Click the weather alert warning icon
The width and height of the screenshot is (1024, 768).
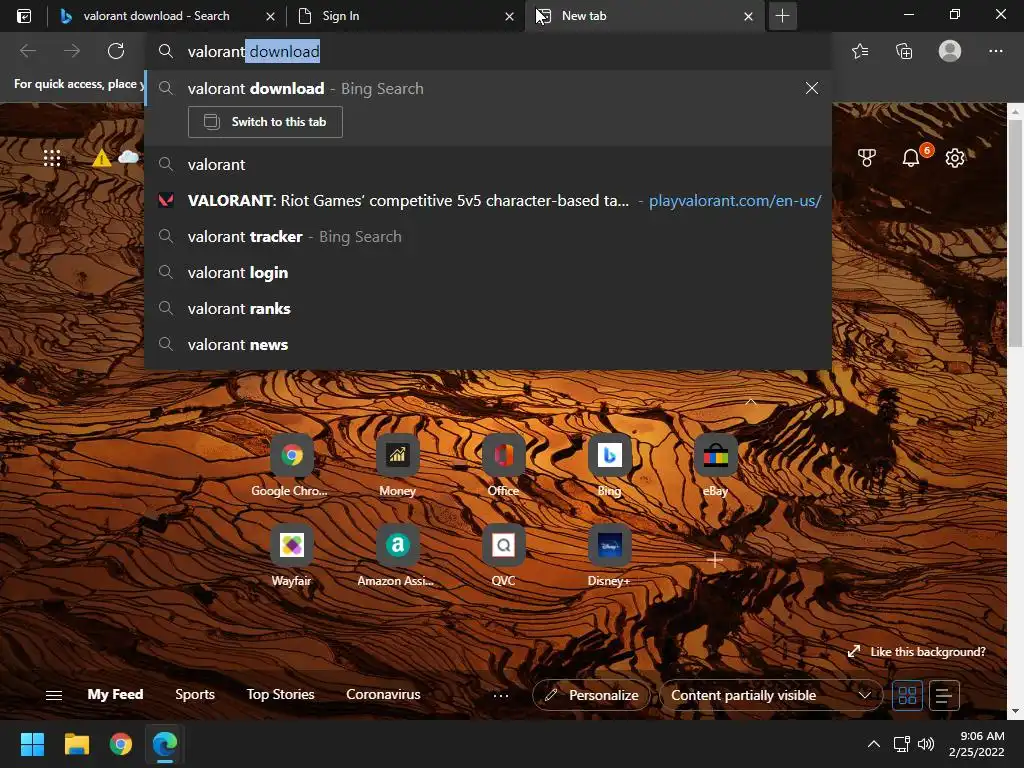coord(101,158)
